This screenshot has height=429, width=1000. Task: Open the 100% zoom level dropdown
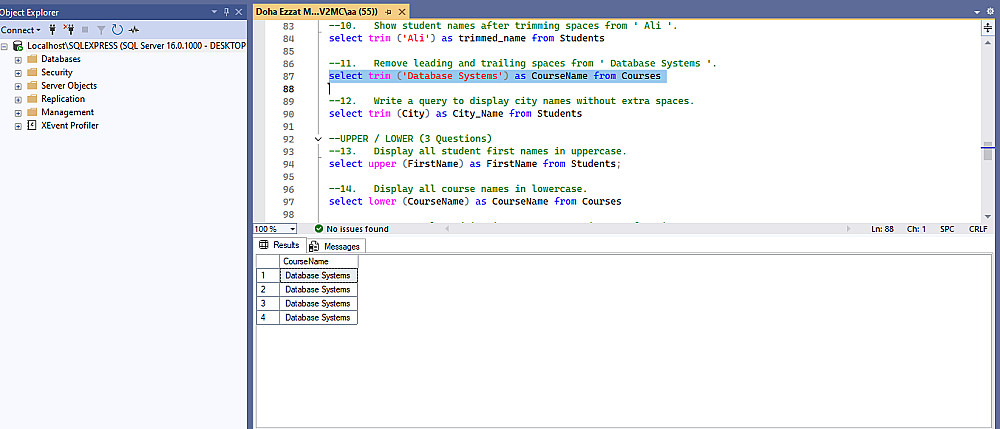click(x=291, y=229)
